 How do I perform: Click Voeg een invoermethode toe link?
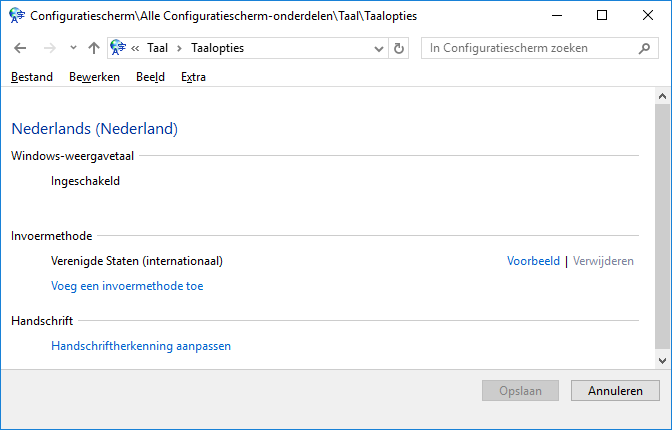[x=127, y=286]
